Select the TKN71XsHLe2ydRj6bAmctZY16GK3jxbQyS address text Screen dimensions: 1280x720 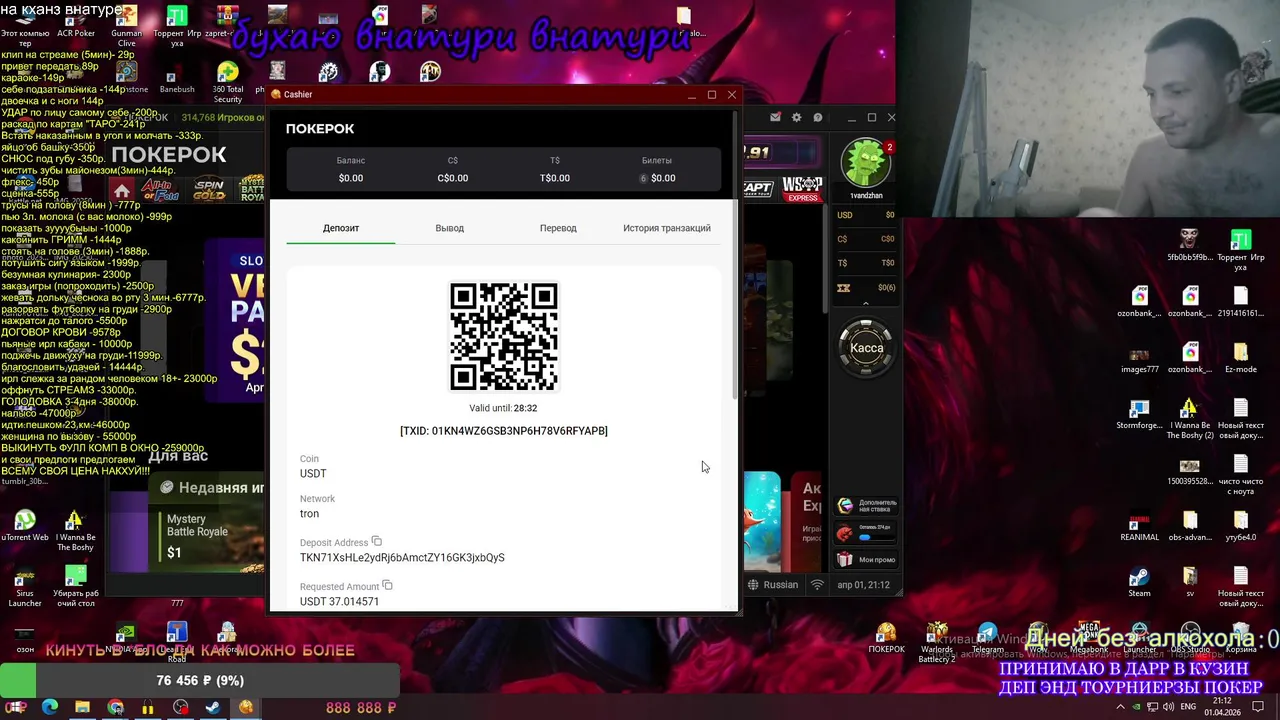402,558
